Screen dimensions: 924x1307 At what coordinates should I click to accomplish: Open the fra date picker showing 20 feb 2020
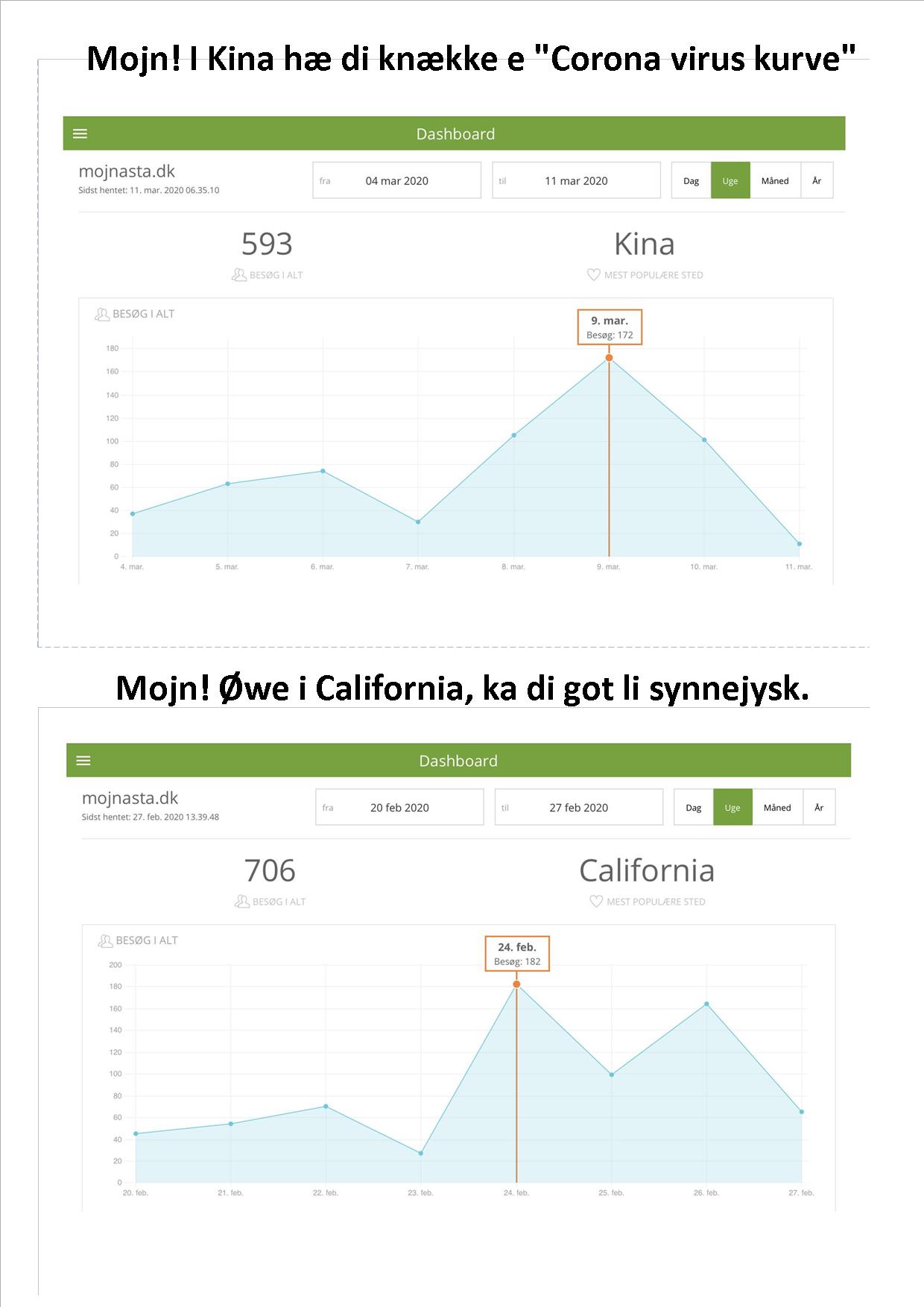(399, 807)
